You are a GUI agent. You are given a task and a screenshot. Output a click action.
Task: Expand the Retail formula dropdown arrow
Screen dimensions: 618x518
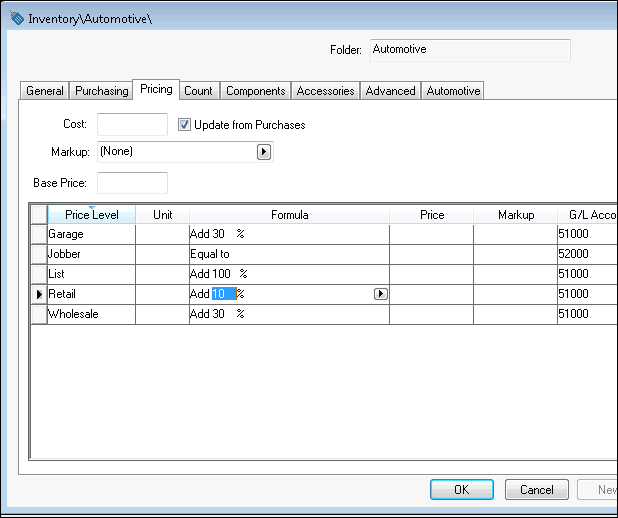pyautogui.click(x=380, y=294)
